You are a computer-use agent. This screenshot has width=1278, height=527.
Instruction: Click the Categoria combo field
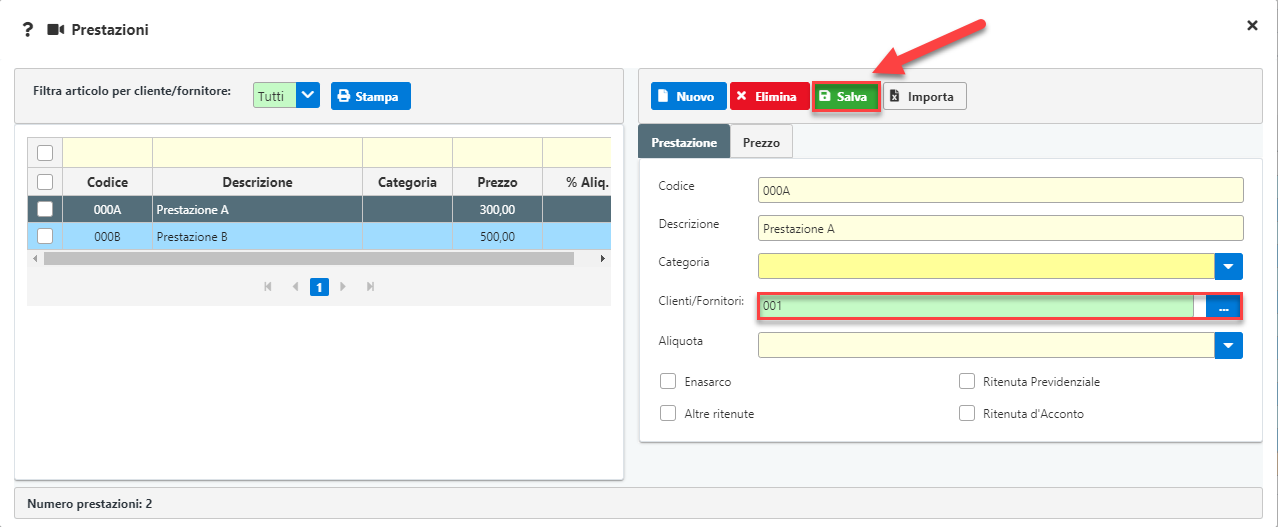(986, 266)
